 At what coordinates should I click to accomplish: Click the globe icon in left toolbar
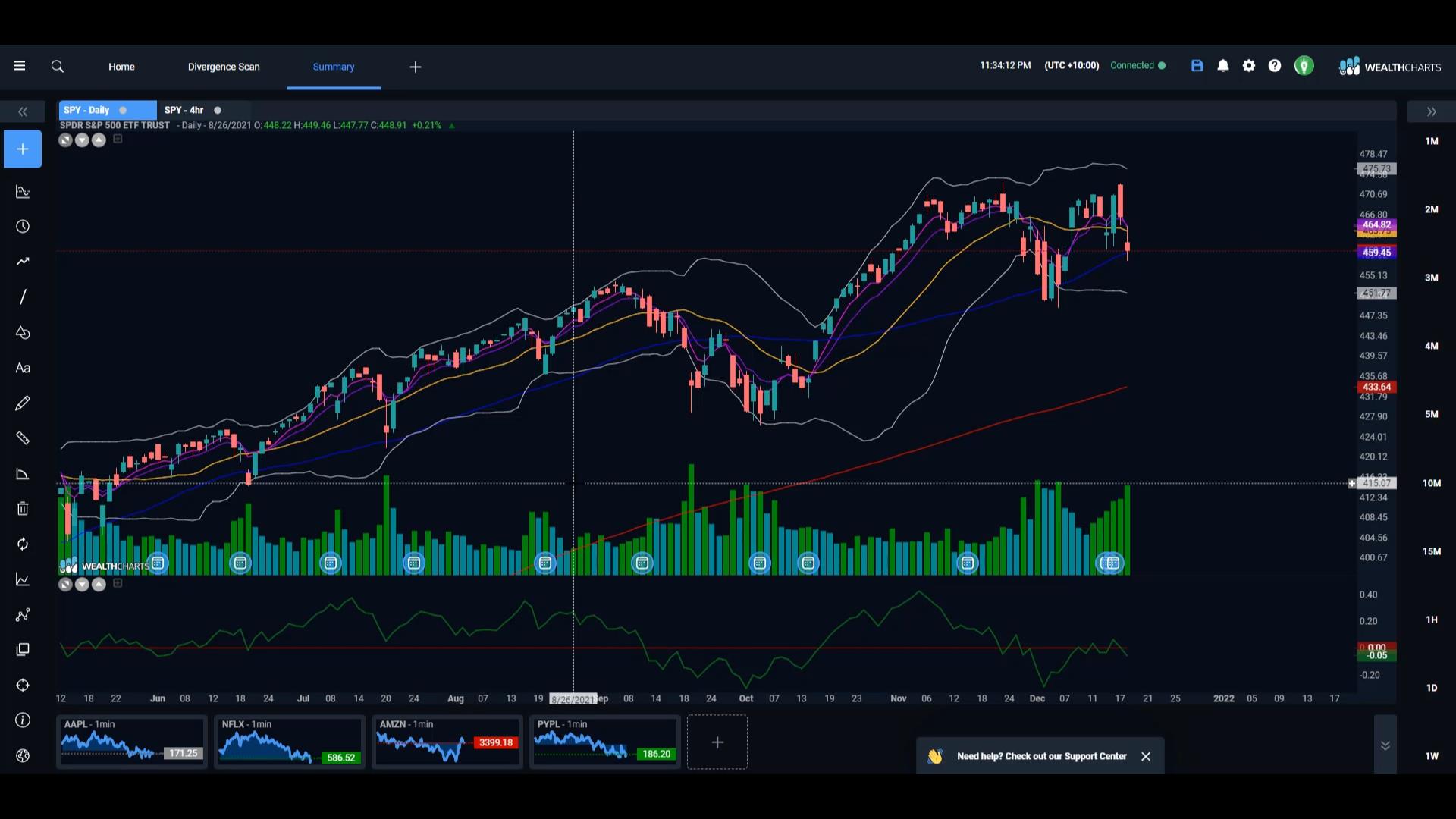[x=23, y=755]
